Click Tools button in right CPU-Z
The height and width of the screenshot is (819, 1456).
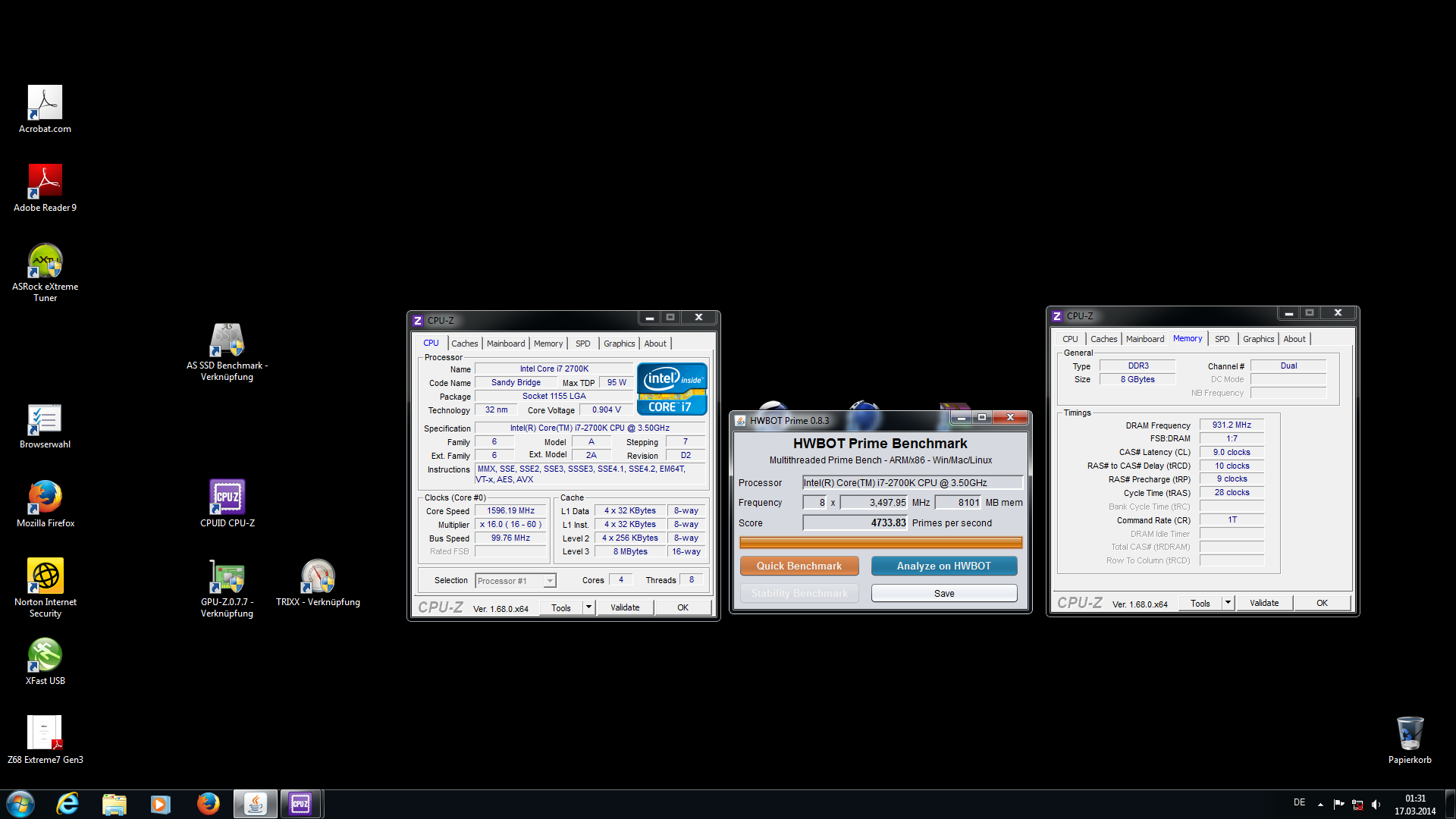point(1200,603)
